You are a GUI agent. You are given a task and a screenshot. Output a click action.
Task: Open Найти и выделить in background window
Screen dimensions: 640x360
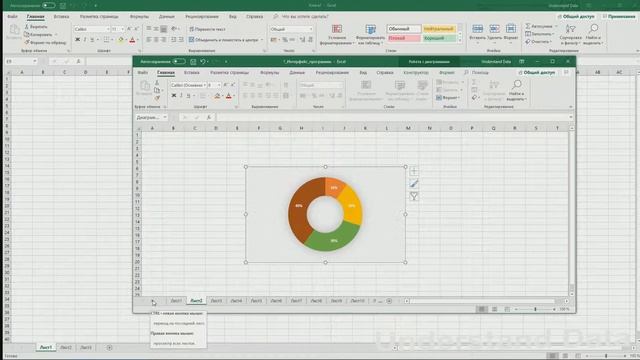coord(593,35)
